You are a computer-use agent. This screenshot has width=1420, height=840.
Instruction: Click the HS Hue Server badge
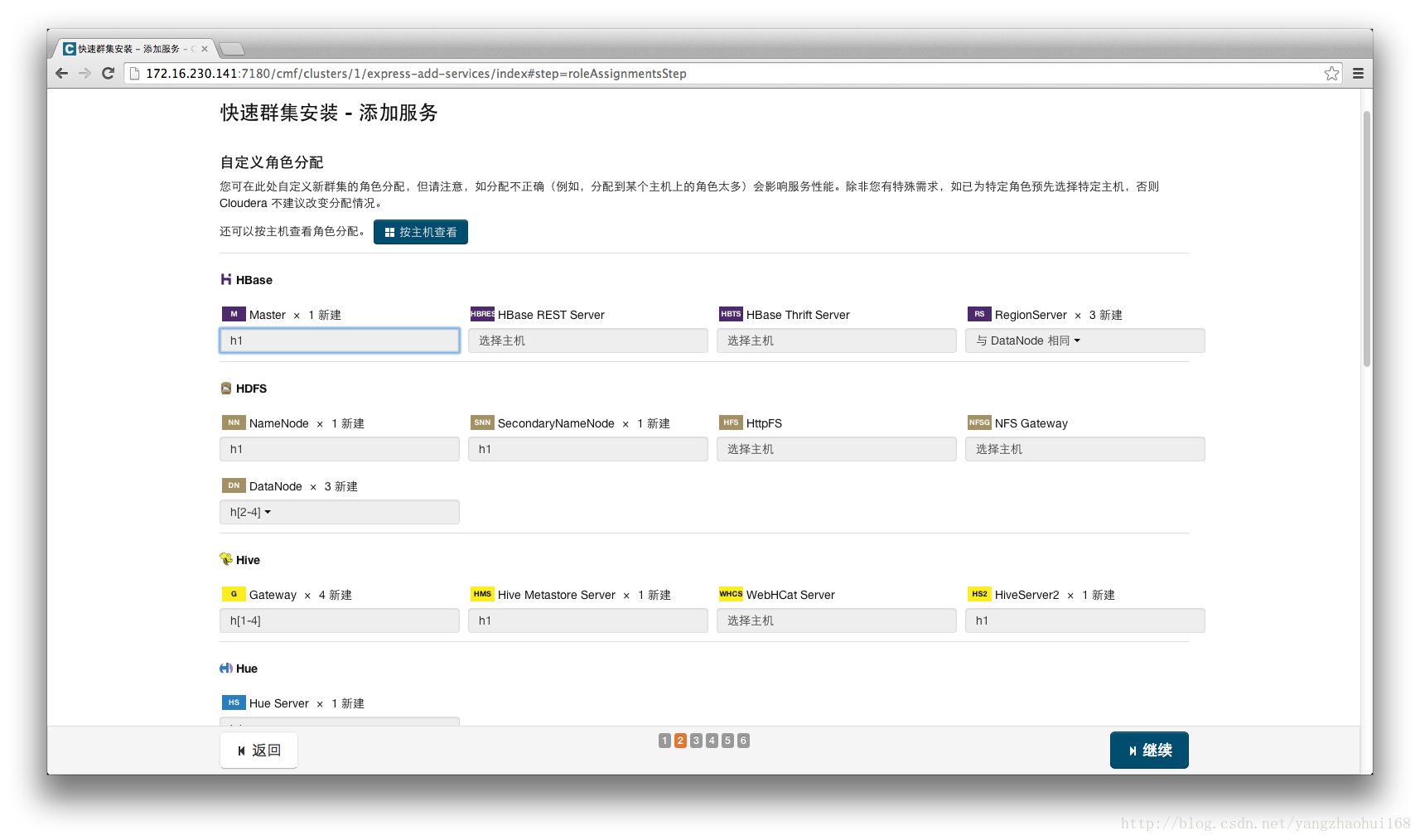tap(234, 702)
